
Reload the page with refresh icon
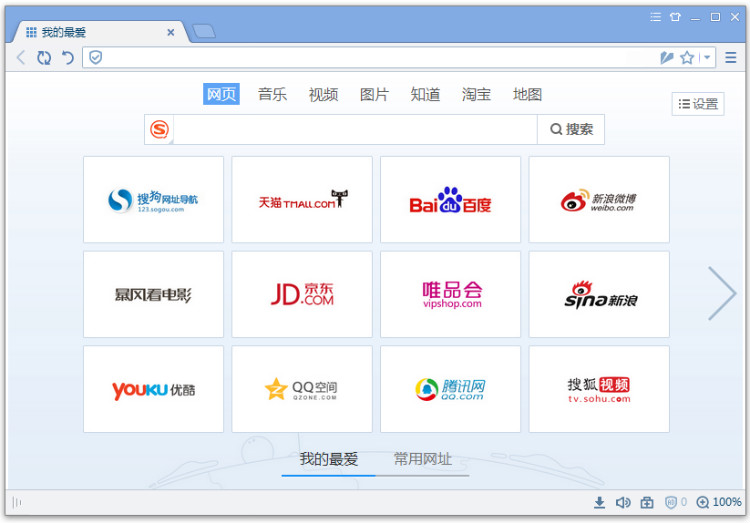tap(44, 57)
